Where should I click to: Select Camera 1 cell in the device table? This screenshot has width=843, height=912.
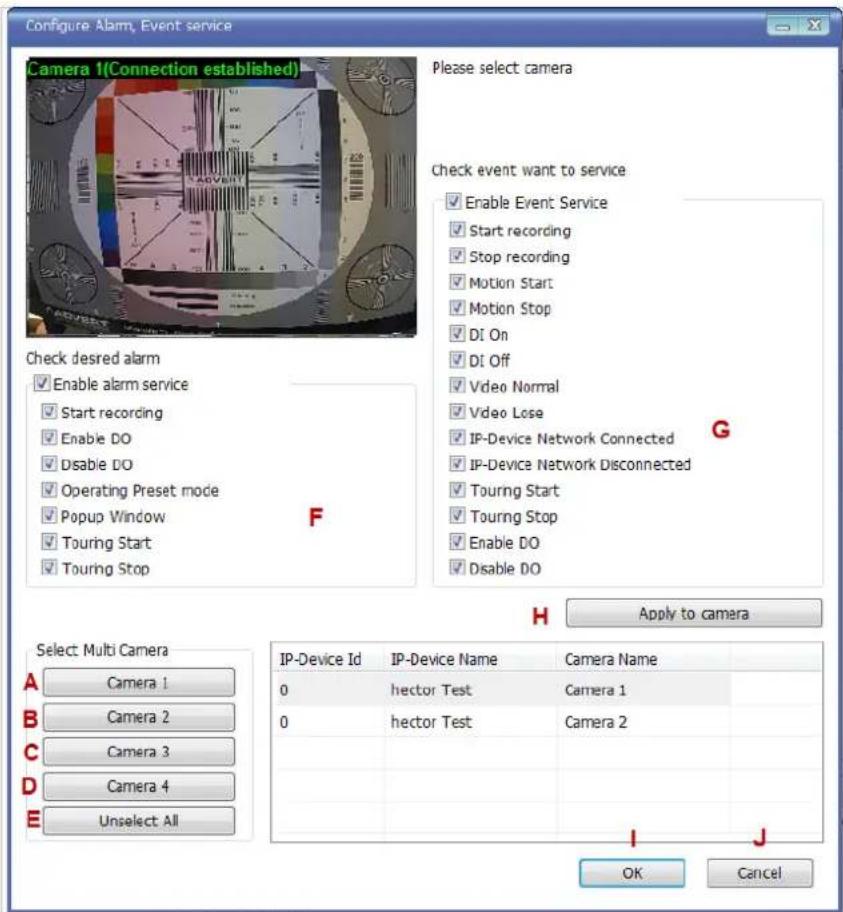(643, 690)
